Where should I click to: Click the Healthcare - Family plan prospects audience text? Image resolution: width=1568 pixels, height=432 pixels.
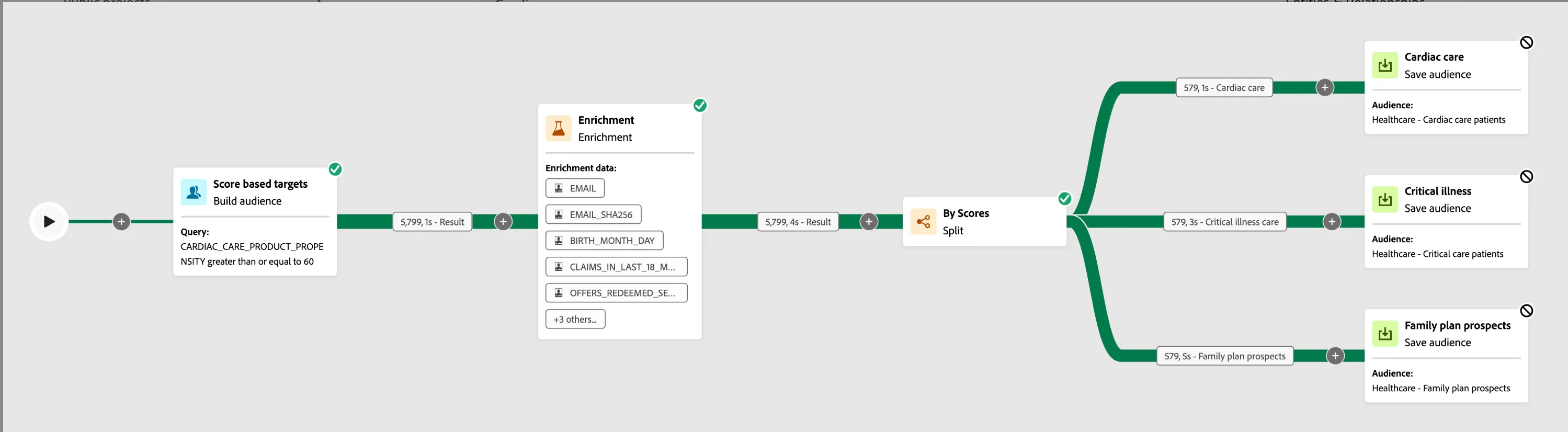(x=1441, y=388)
